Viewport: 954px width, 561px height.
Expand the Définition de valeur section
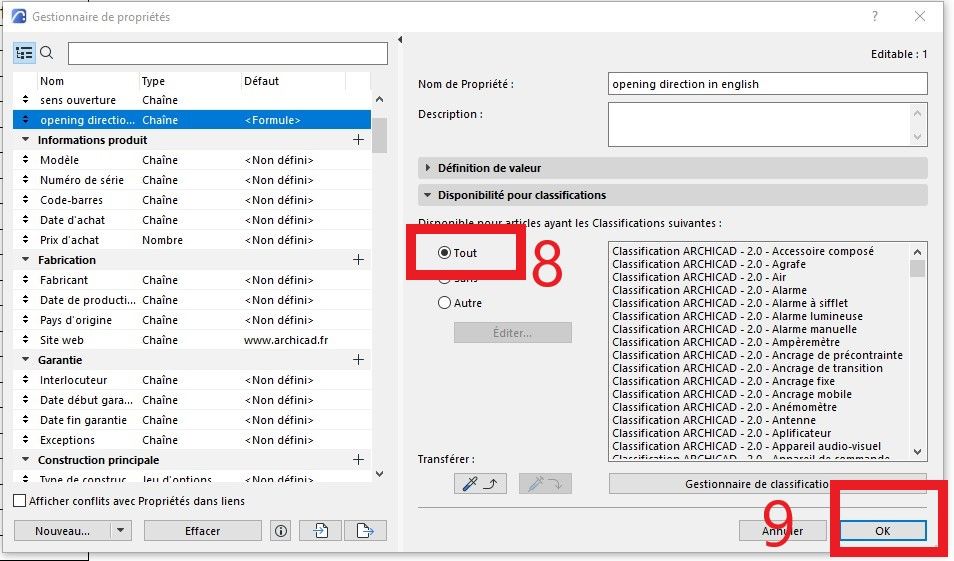tap(428, 167)
